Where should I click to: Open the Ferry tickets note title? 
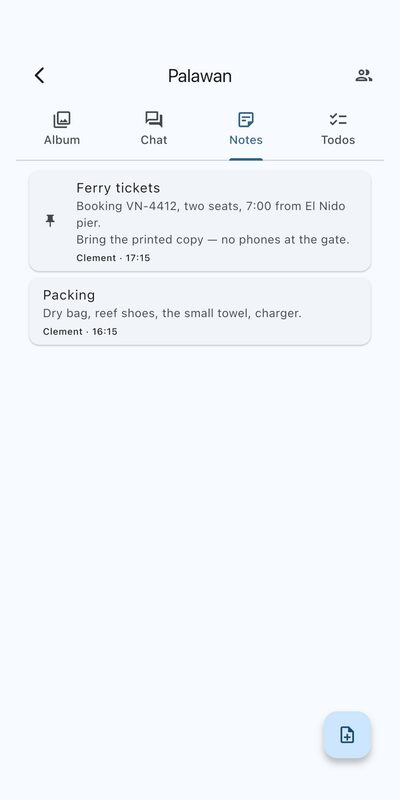click(118, 188)
